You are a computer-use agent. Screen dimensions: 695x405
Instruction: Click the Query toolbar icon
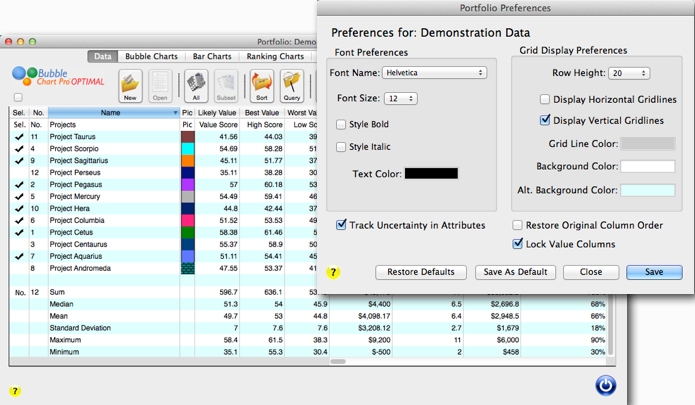click(292, 86)
